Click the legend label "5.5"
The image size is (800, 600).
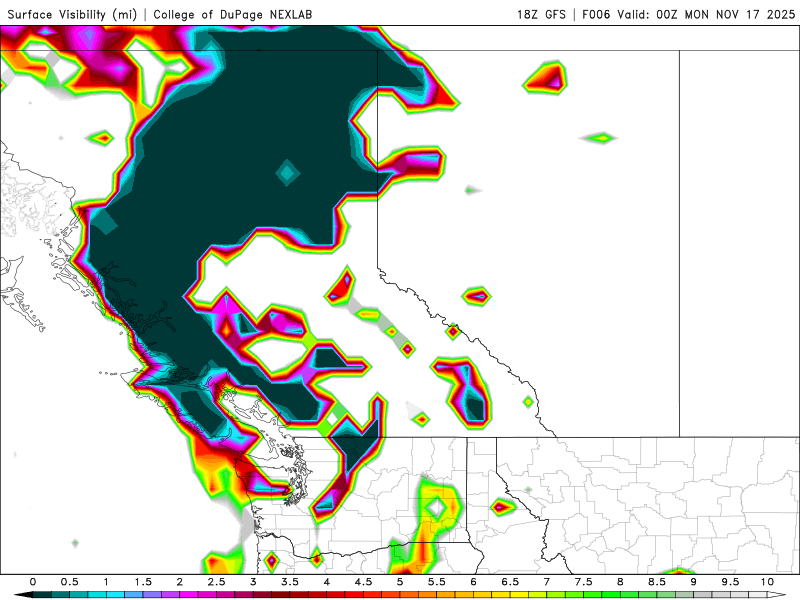point(437,582)
